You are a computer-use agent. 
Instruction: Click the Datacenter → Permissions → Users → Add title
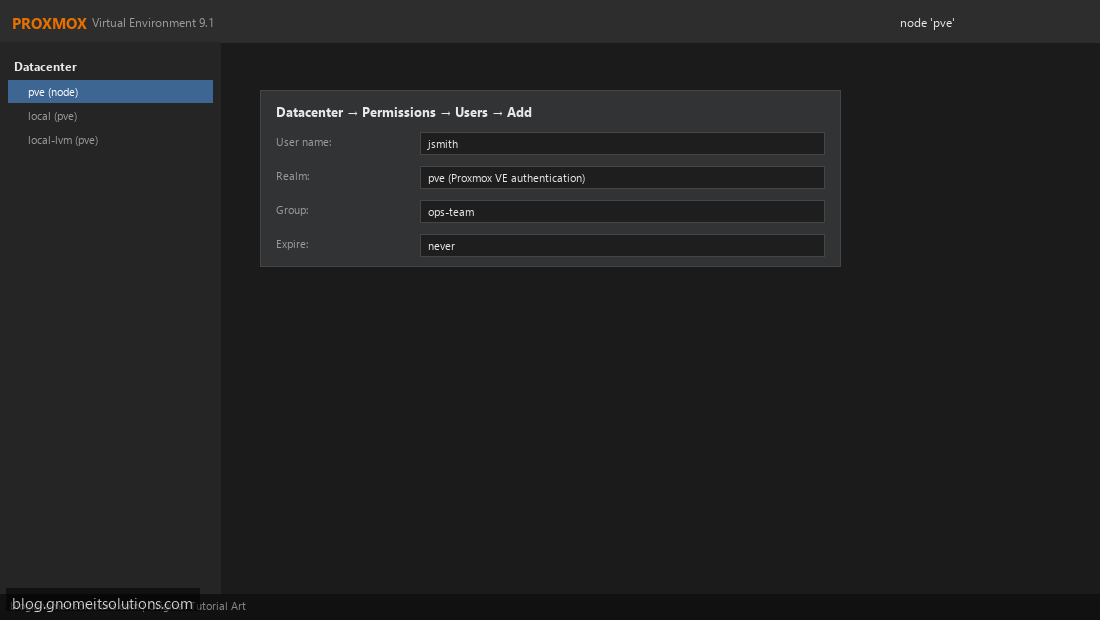click(x=403, y=112)
